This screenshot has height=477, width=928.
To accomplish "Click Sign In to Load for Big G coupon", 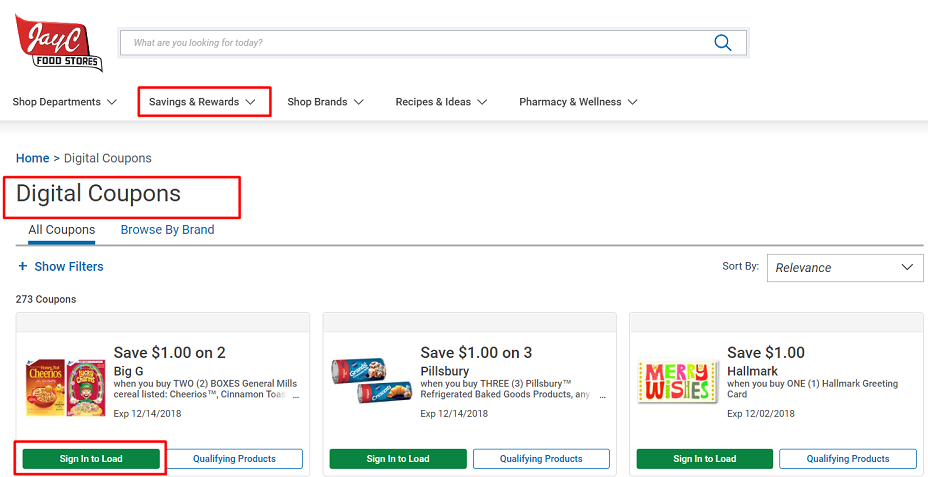I will tap(91, 459).
